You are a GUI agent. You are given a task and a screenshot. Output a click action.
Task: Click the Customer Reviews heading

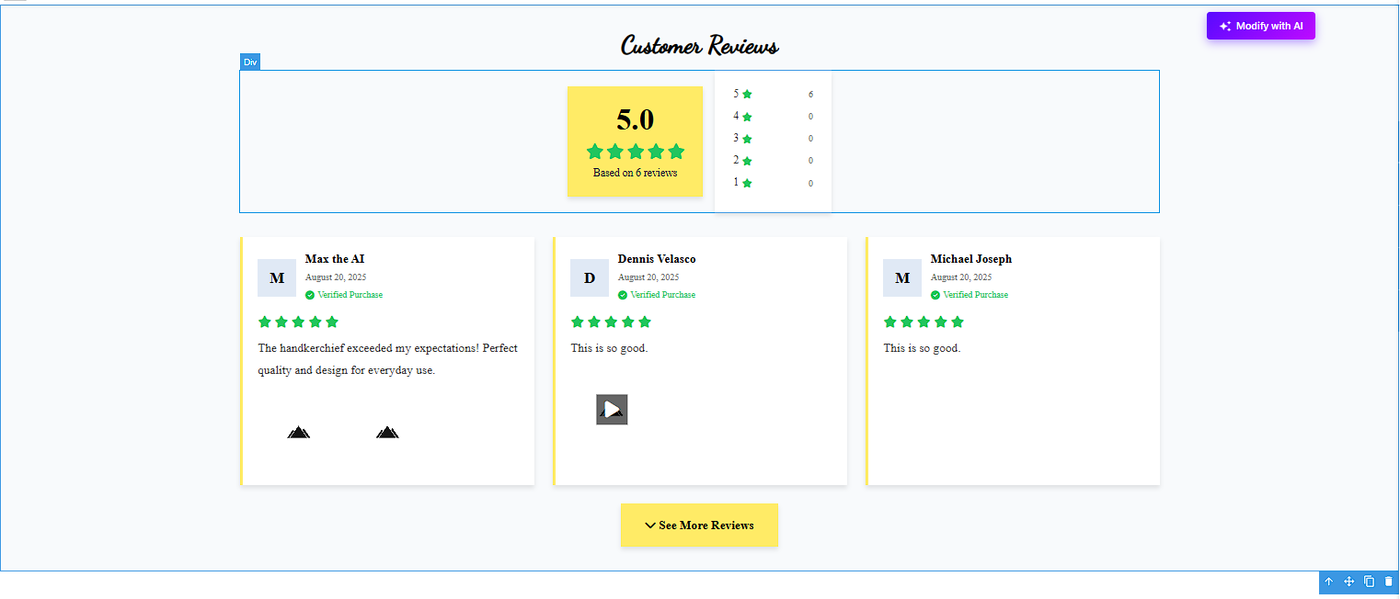coord(699,46)
